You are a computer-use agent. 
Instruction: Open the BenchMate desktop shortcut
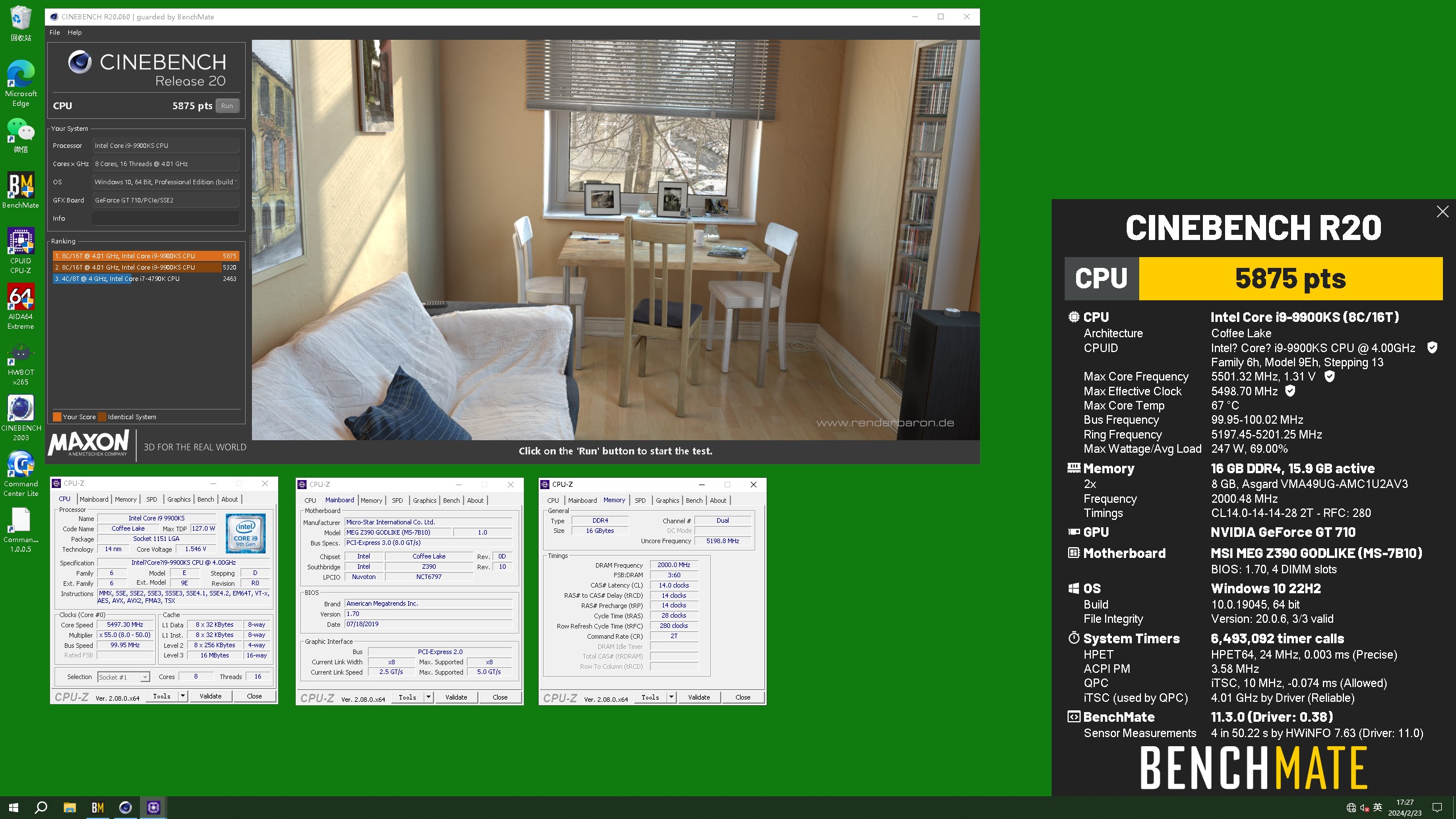click(x=21, y=191)
